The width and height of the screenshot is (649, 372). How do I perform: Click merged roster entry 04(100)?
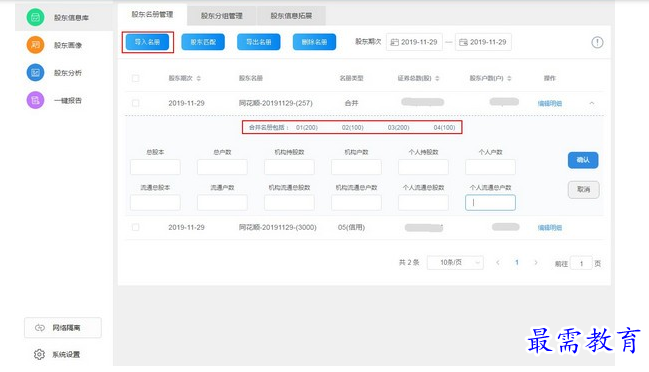tap(445, 127)
